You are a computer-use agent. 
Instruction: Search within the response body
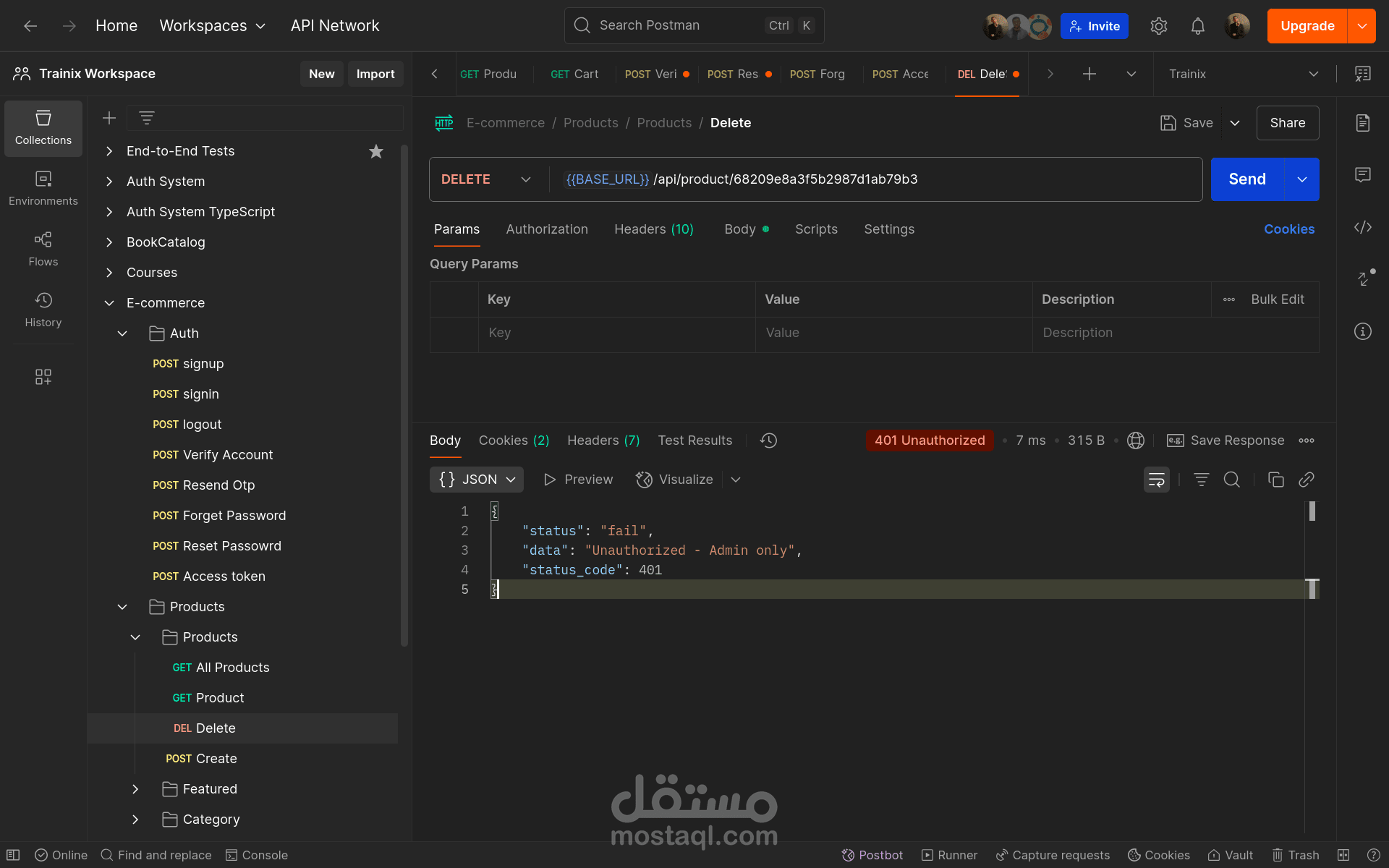click(x=1231, y=480)
